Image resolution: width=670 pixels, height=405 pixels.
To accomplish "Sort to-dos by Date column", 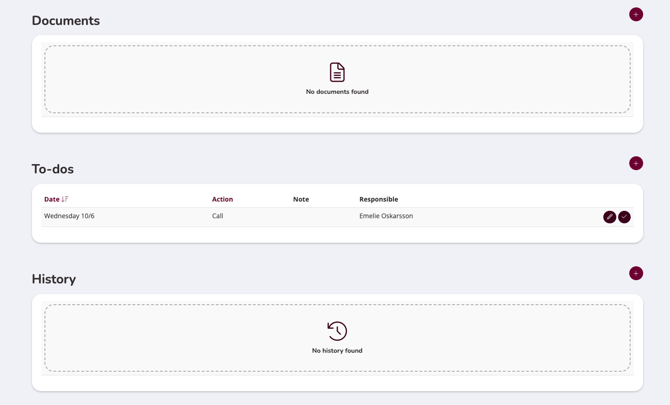I will click(x=52, y=199).
